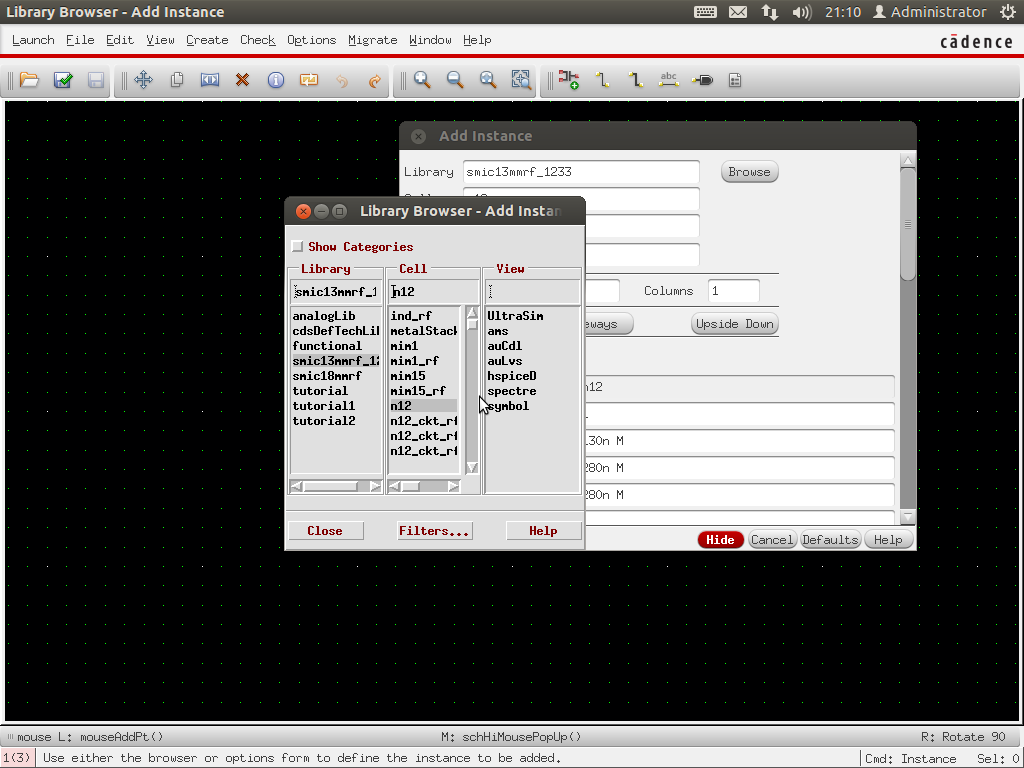Click the Zoom Out magnifier icon
Image resolution: width=1024 pixels, height=768 pixels.
[x=455, y=80]
